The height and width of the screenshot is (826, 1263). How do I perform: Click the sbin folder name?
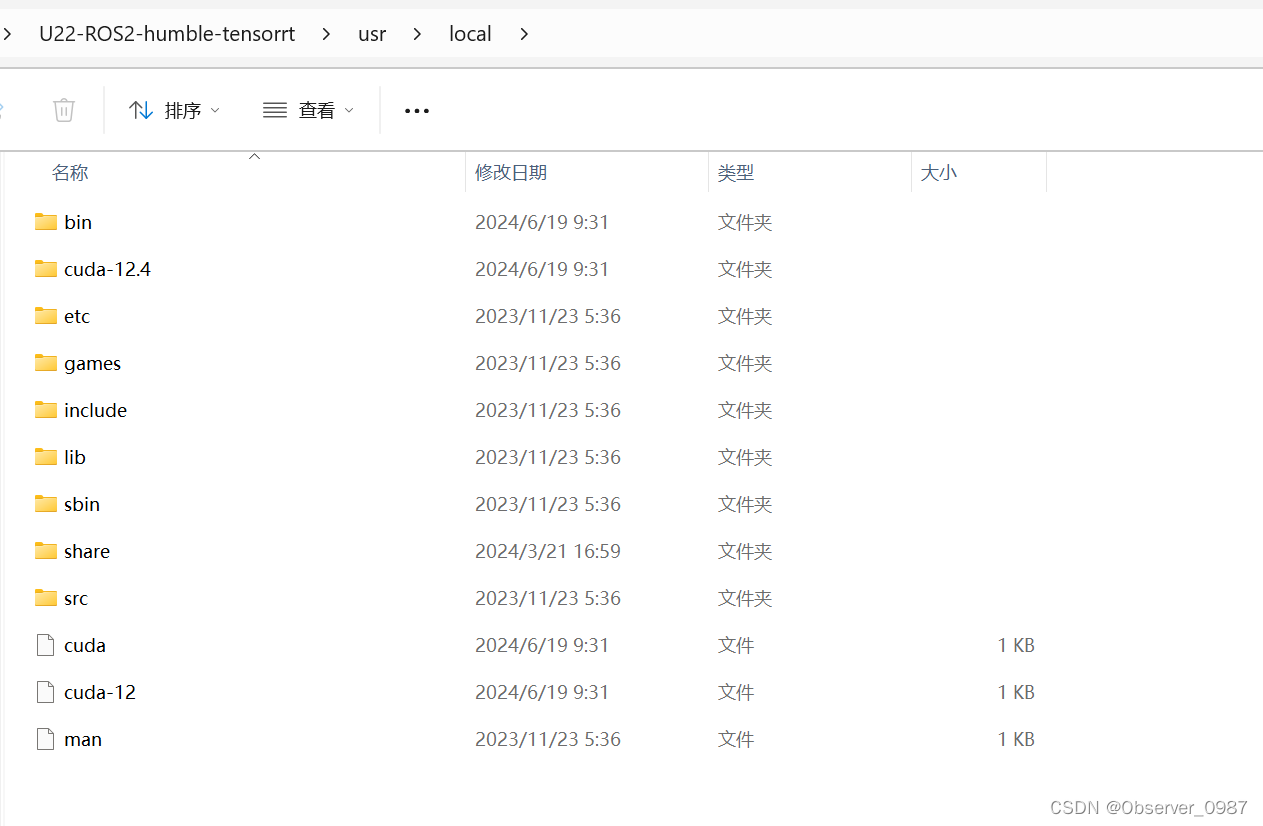(x=82, y=504)
